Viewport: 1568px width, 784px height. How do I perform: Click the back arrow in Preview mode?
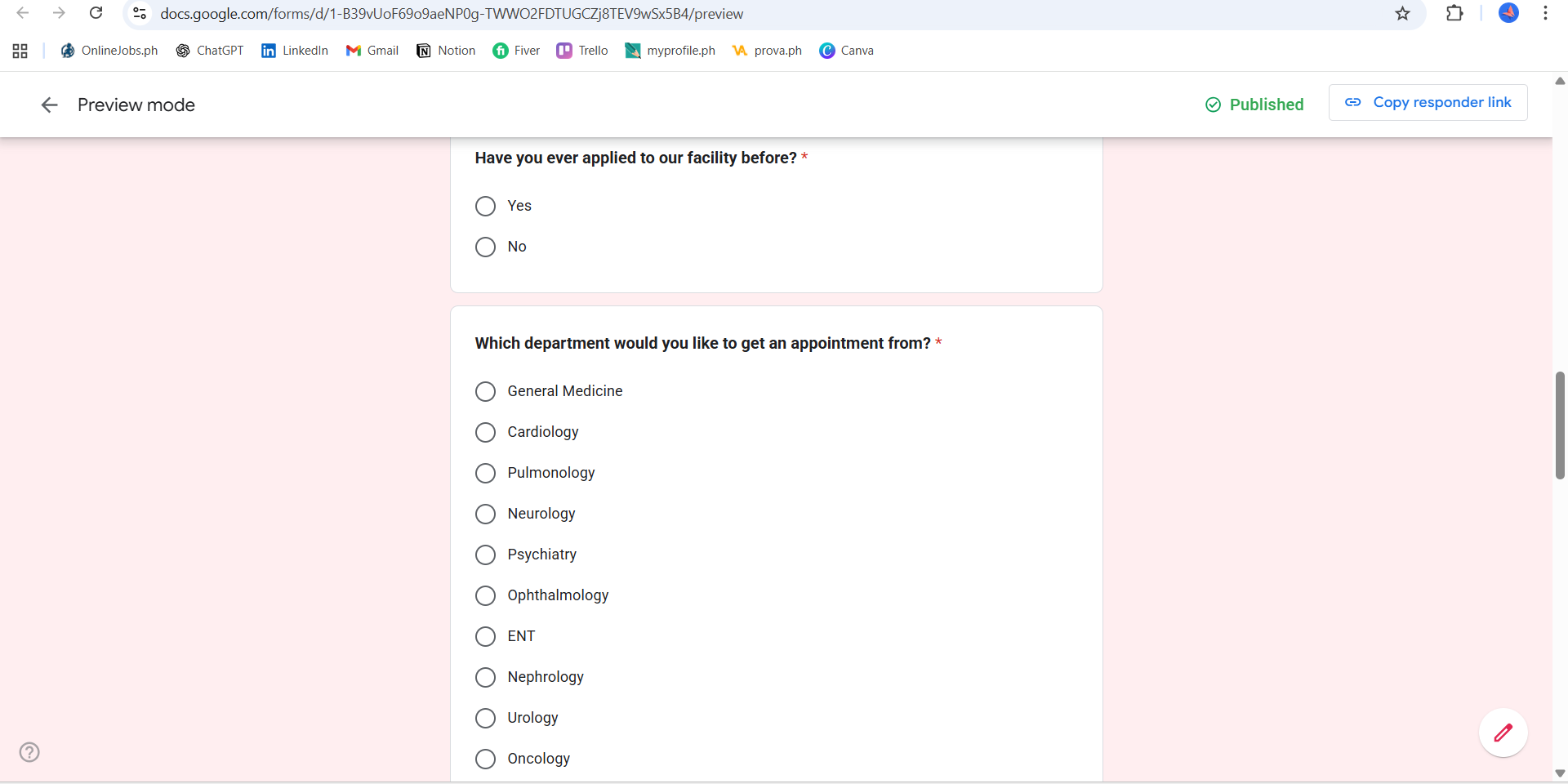pos(49,105)
